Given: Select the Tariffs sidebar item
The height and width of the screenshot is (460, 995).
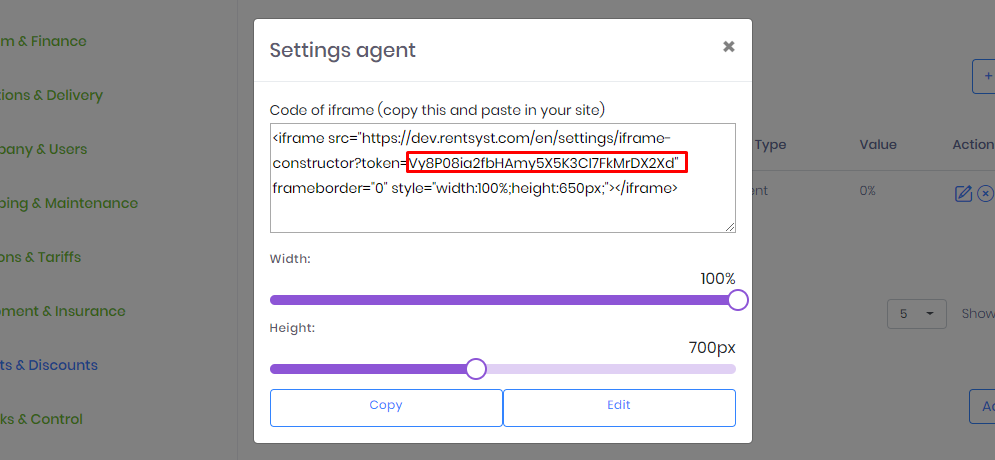Looking at the screenshot, I should 41,257.
